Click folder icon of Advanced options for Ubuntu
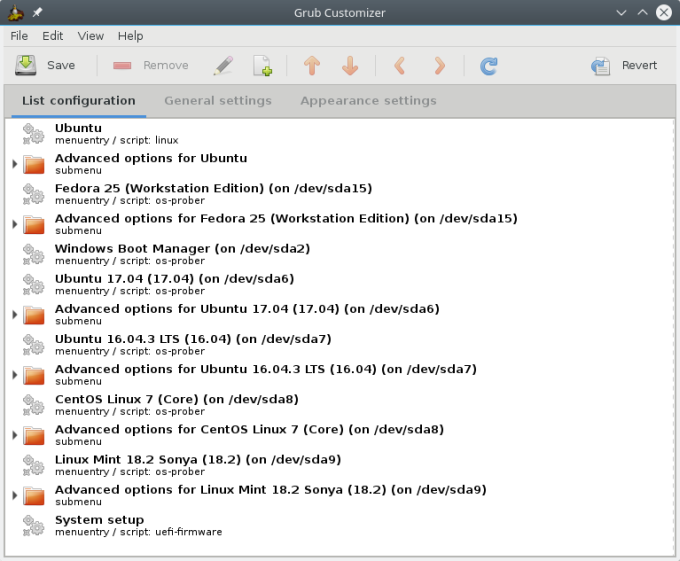 (x=34, y=164)
